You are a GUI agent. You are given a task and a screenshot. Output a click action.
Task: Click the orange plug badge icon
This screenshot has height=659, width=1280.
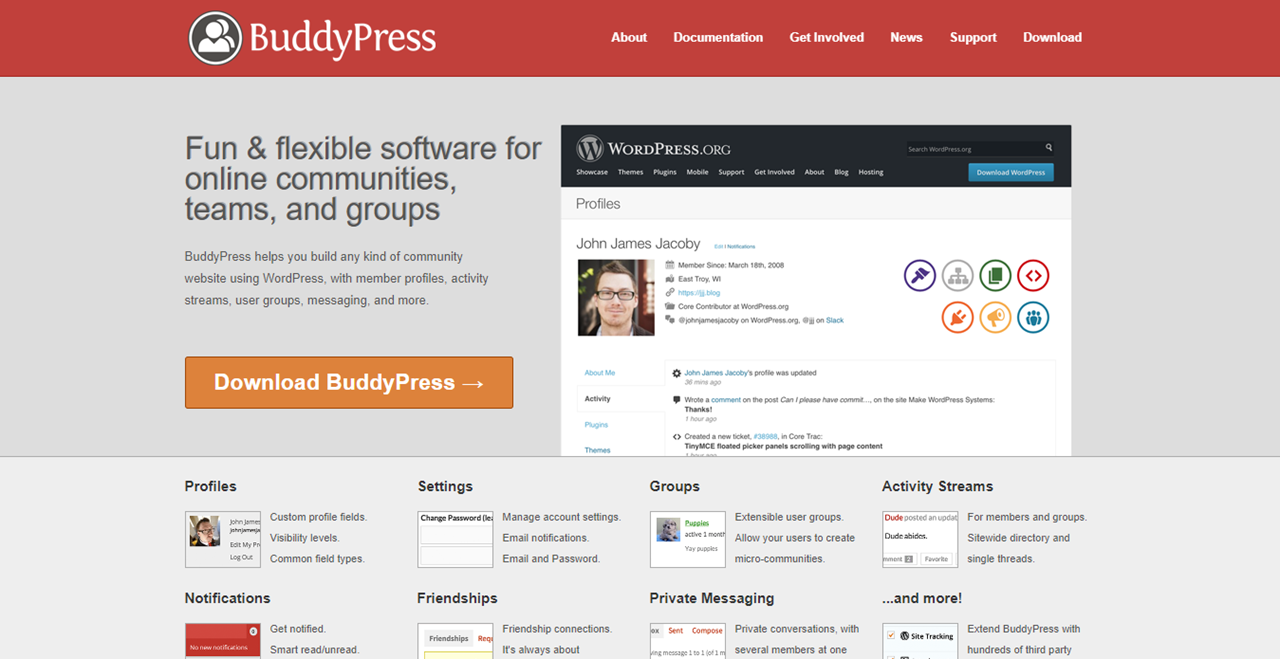point(958,318)
